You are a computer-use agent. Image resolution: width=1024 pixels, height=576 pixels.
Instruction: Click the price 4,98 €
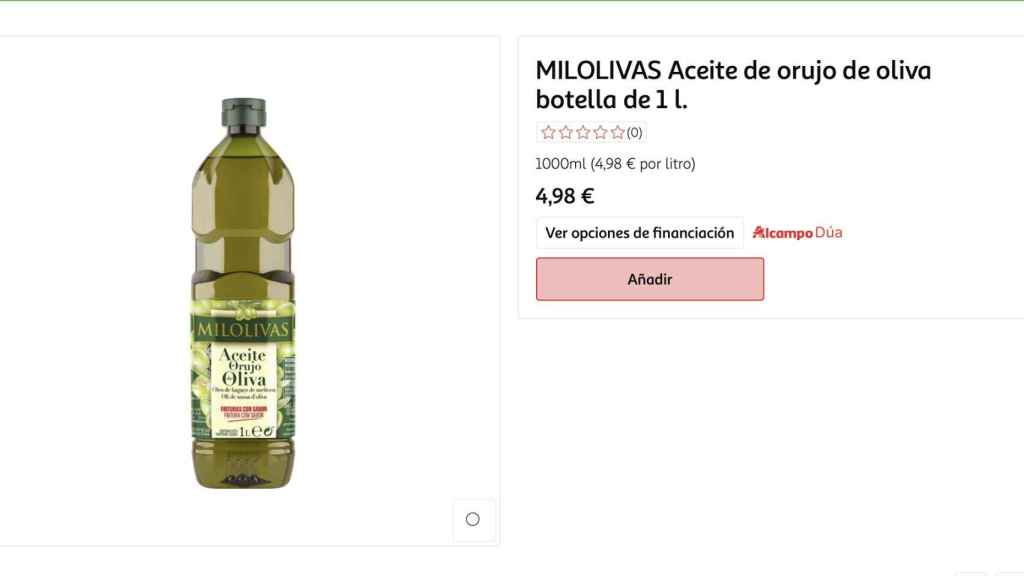coord(564,196)
